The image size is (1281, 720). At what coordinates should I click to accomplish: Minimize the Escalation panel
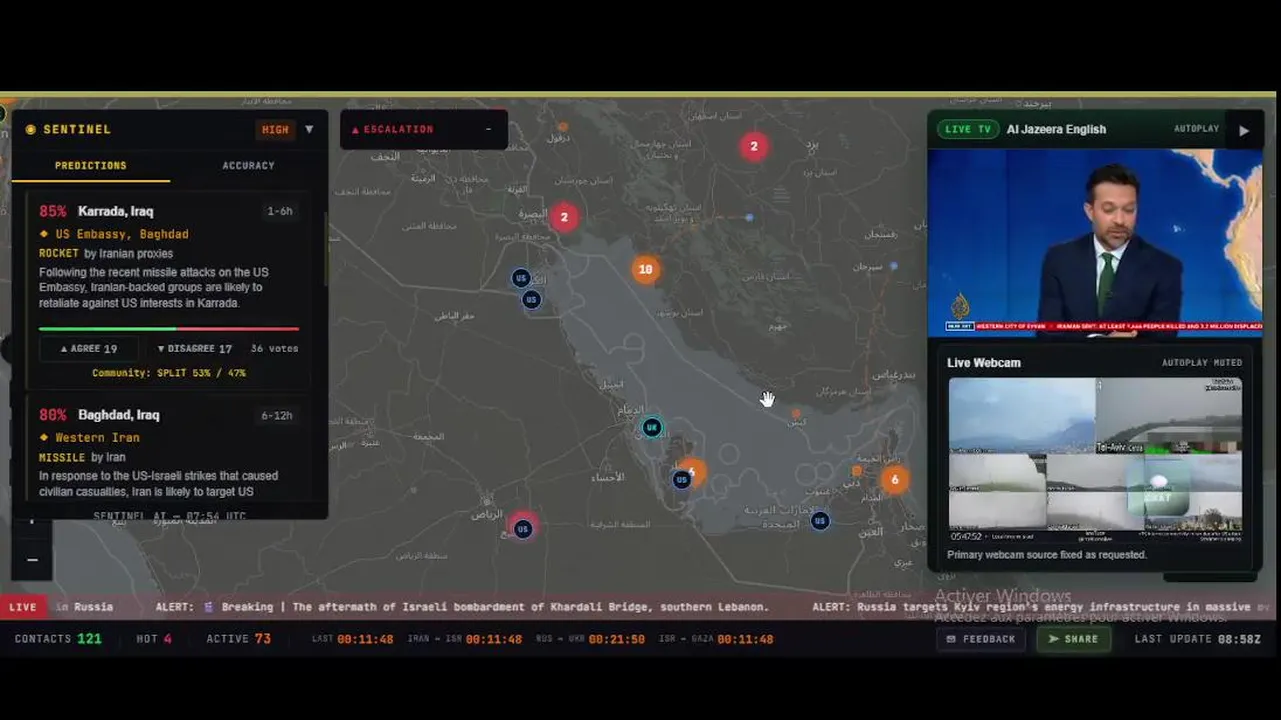488,129
